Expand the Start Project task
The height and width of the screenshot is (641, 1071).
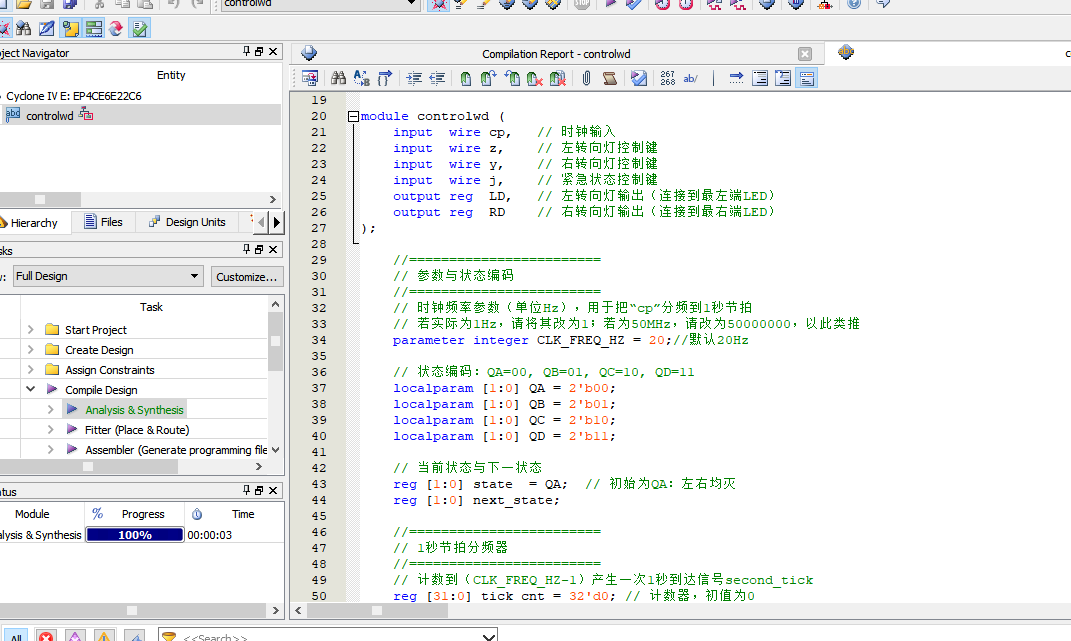(x=31, y=329)
